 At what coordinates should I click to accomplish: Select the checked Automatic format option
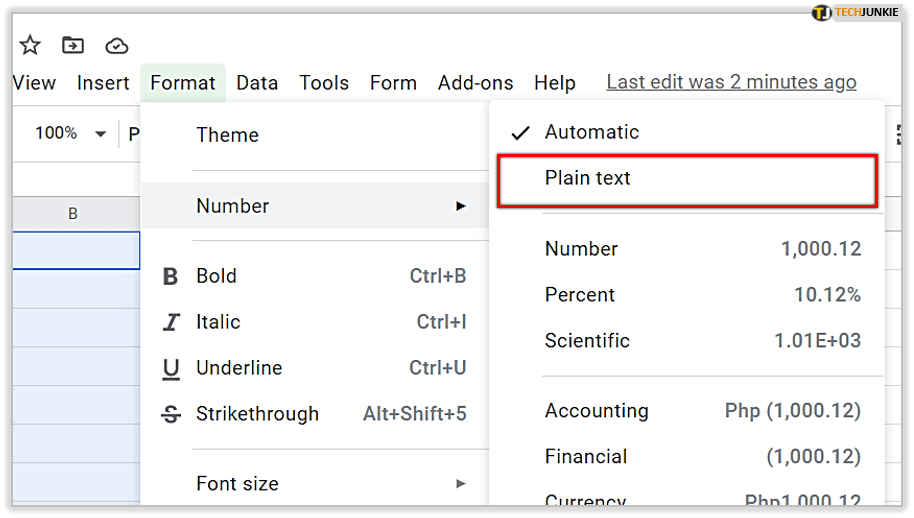click(591, 132)
